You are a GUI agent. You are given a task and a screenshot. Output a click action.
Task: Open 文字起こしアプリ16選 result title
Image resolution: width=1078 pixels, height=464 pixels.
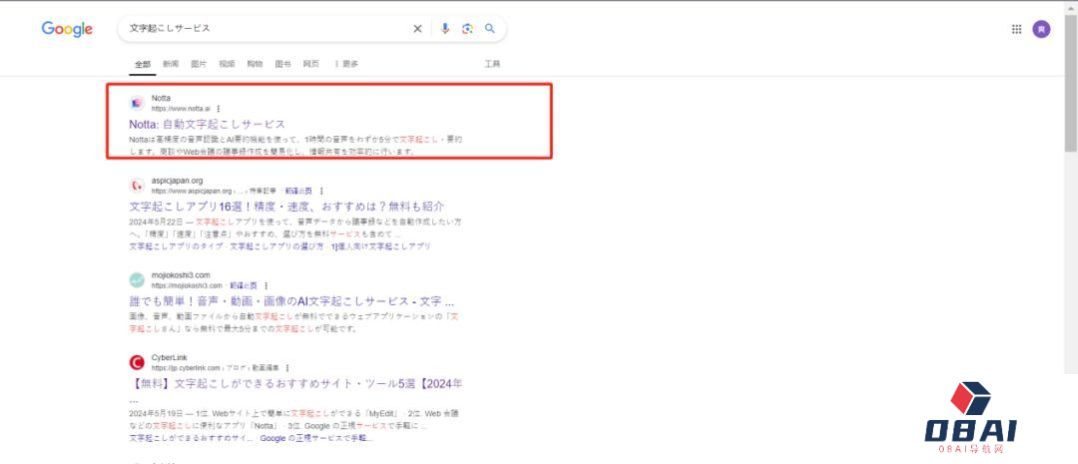pyautogui.click(x=287, y=206)
